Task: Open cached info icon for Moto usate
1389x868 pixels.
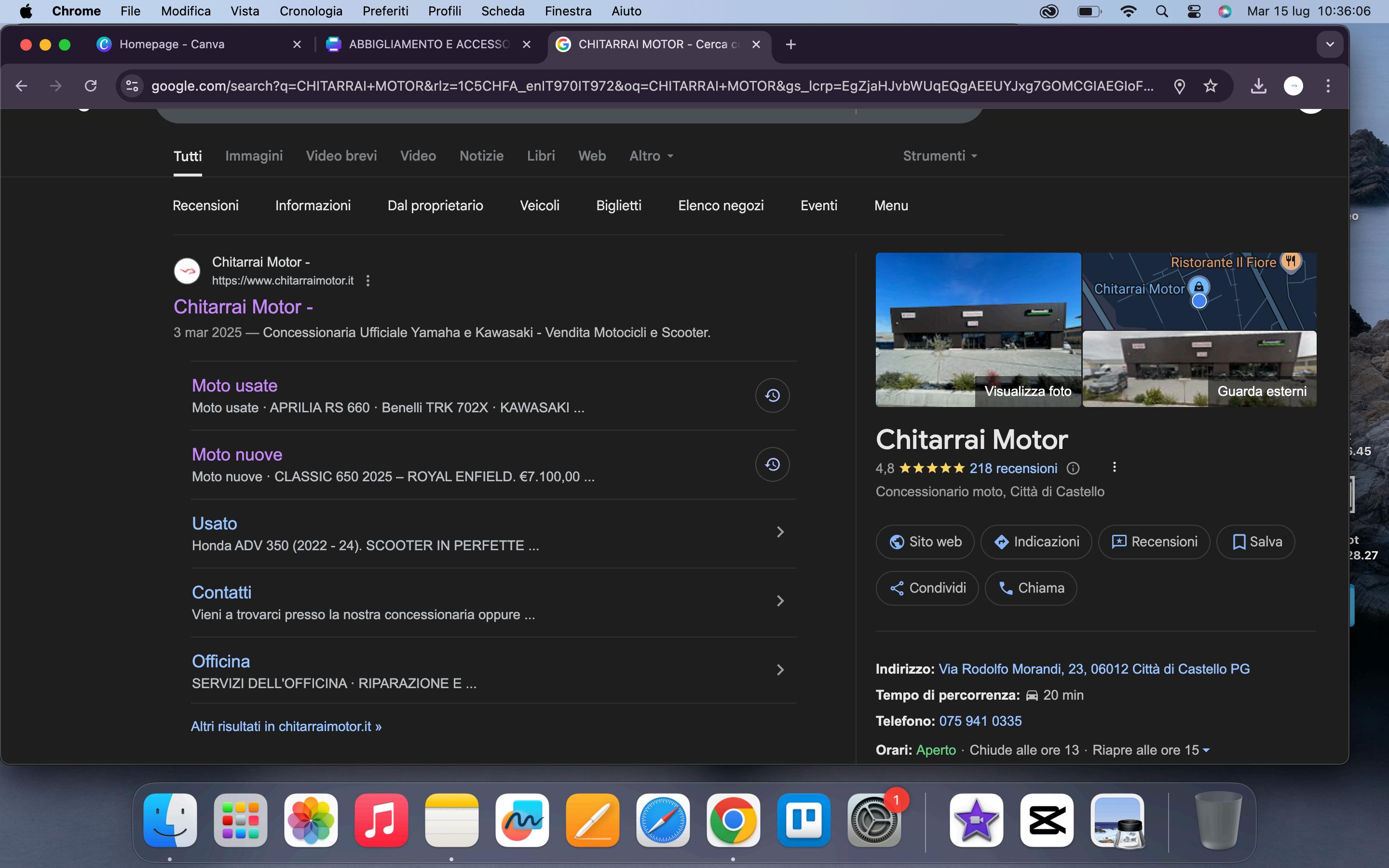Action: [772, 395]
